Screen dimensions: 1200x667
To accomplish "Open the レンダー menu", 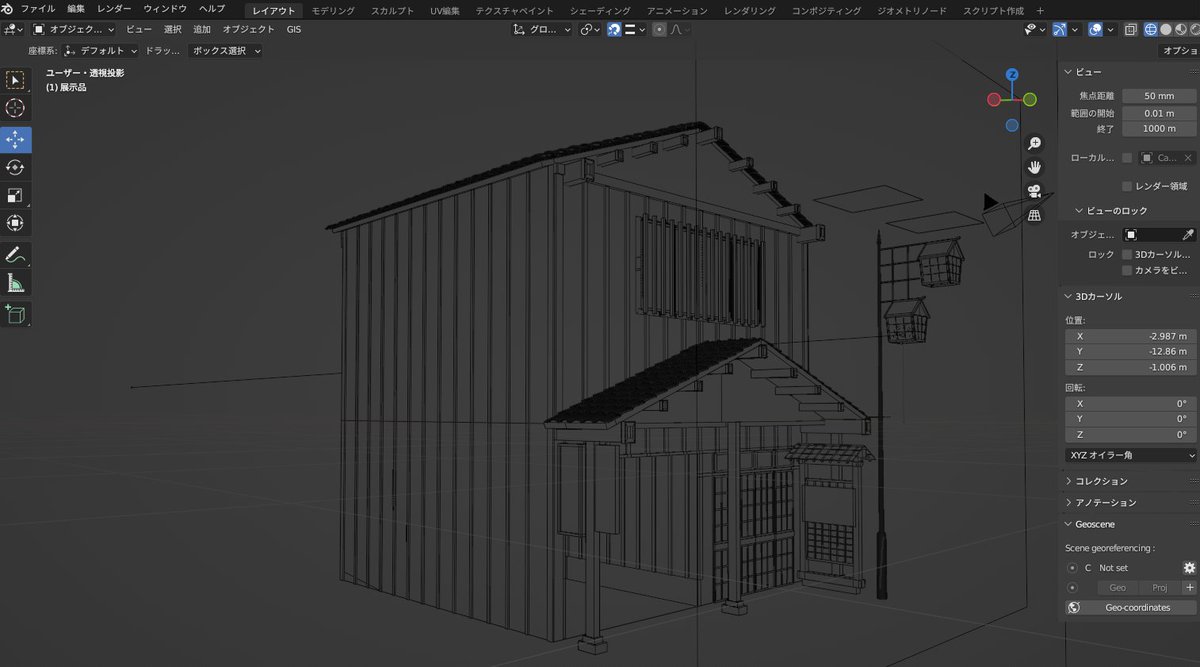I will [114, 9].
